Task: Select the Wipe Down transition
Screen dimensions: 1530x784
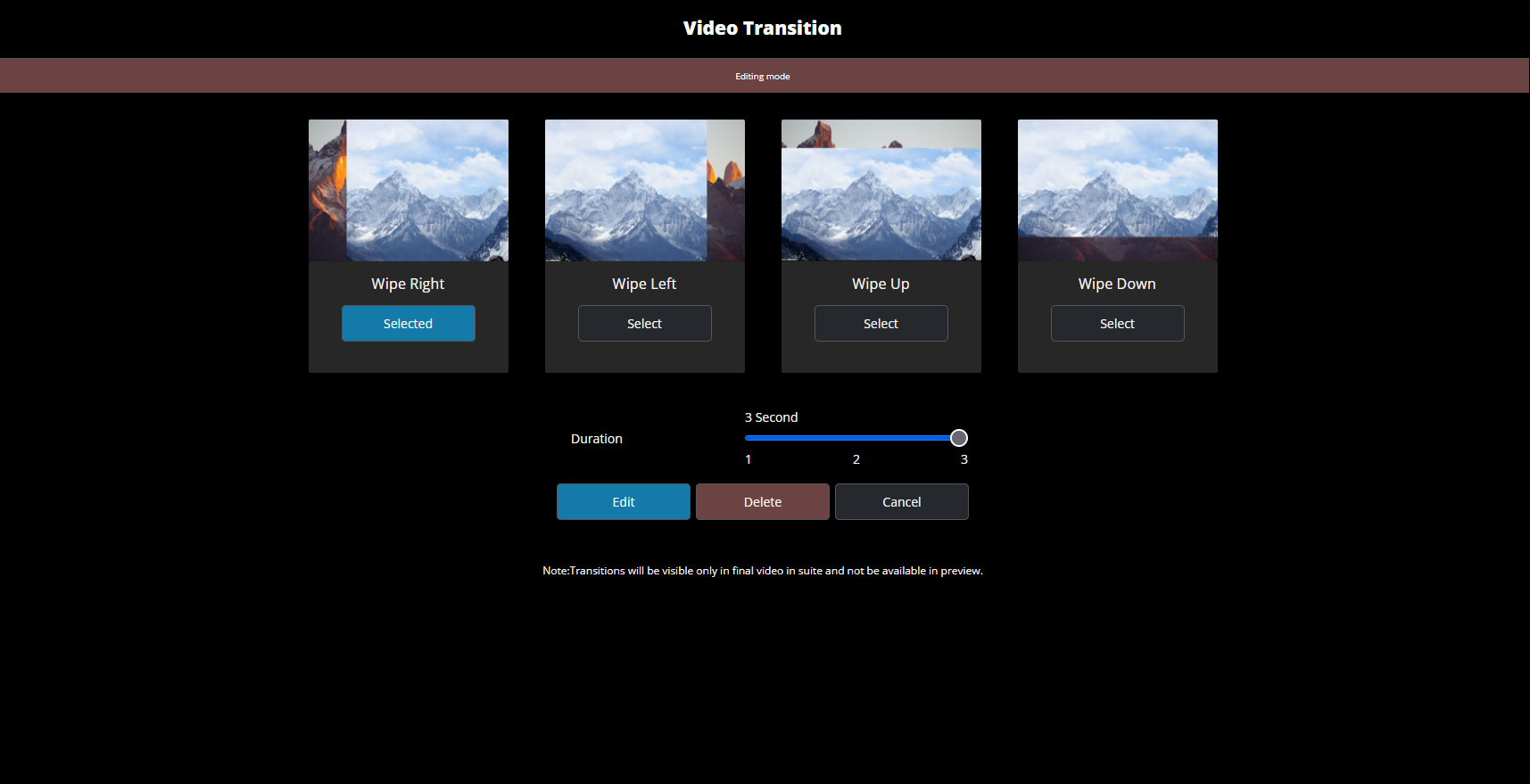Action: 1117,324
